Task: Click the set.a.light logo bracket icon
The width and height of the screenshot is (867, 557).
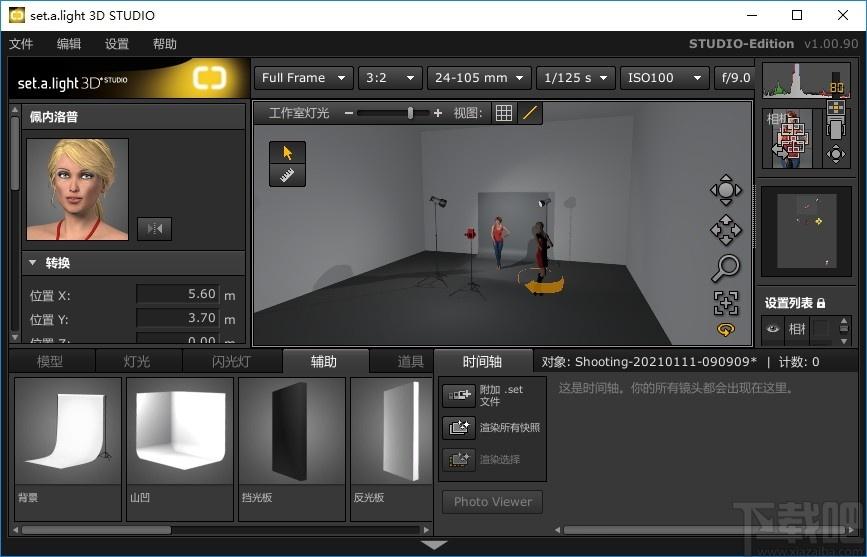Action: point(210,78)
